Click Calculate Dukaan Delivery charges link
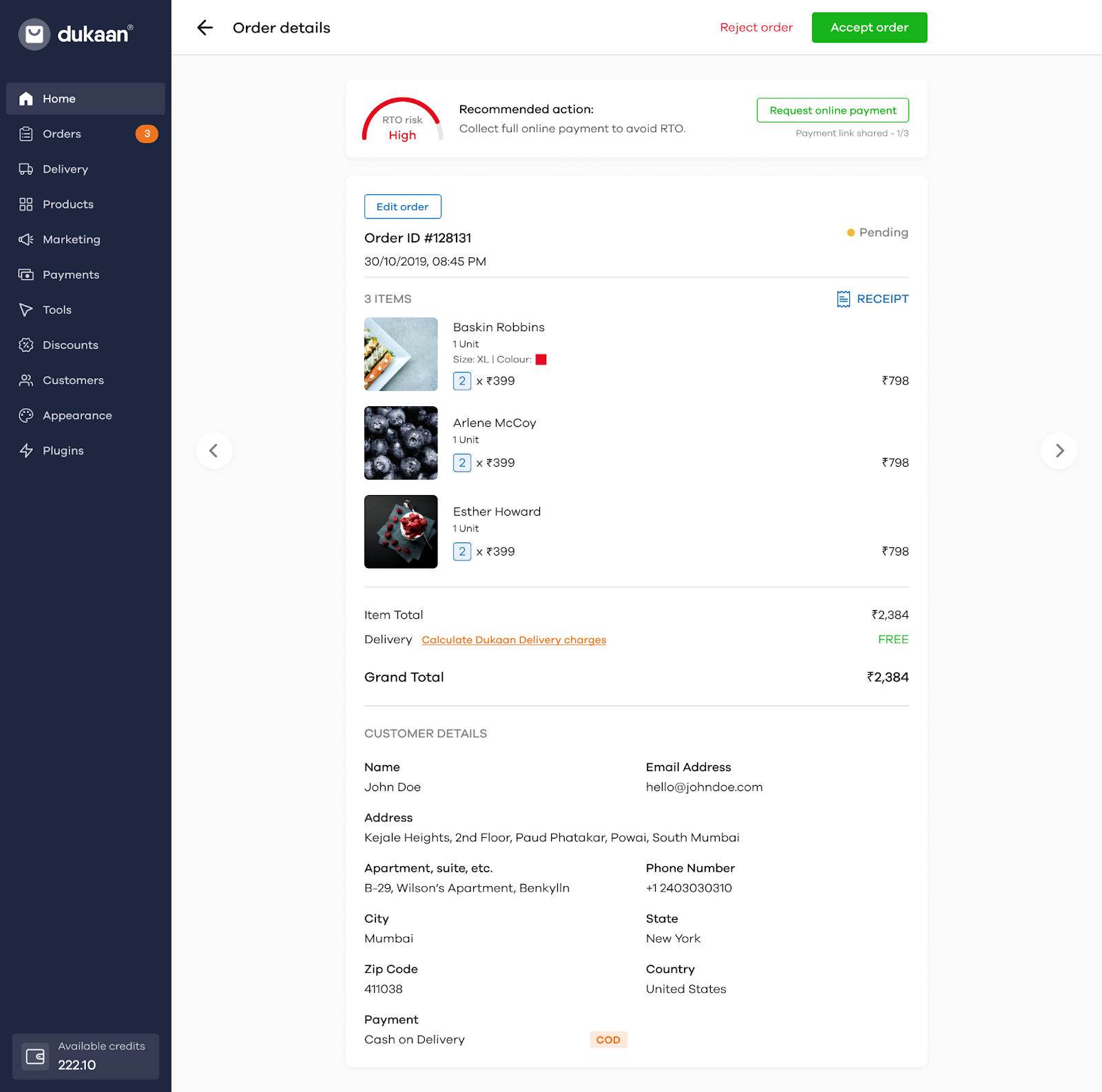Viewport: 1102px width, 1092px height. tap(514, 640)
